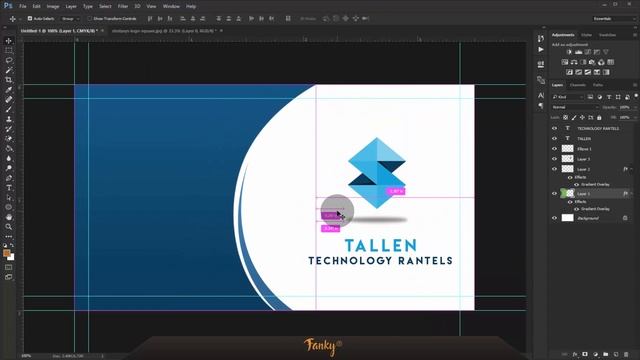Filter layers by type layers icon
The height and width of the screenshot is (360, 640).
click(x=609, y=97)
